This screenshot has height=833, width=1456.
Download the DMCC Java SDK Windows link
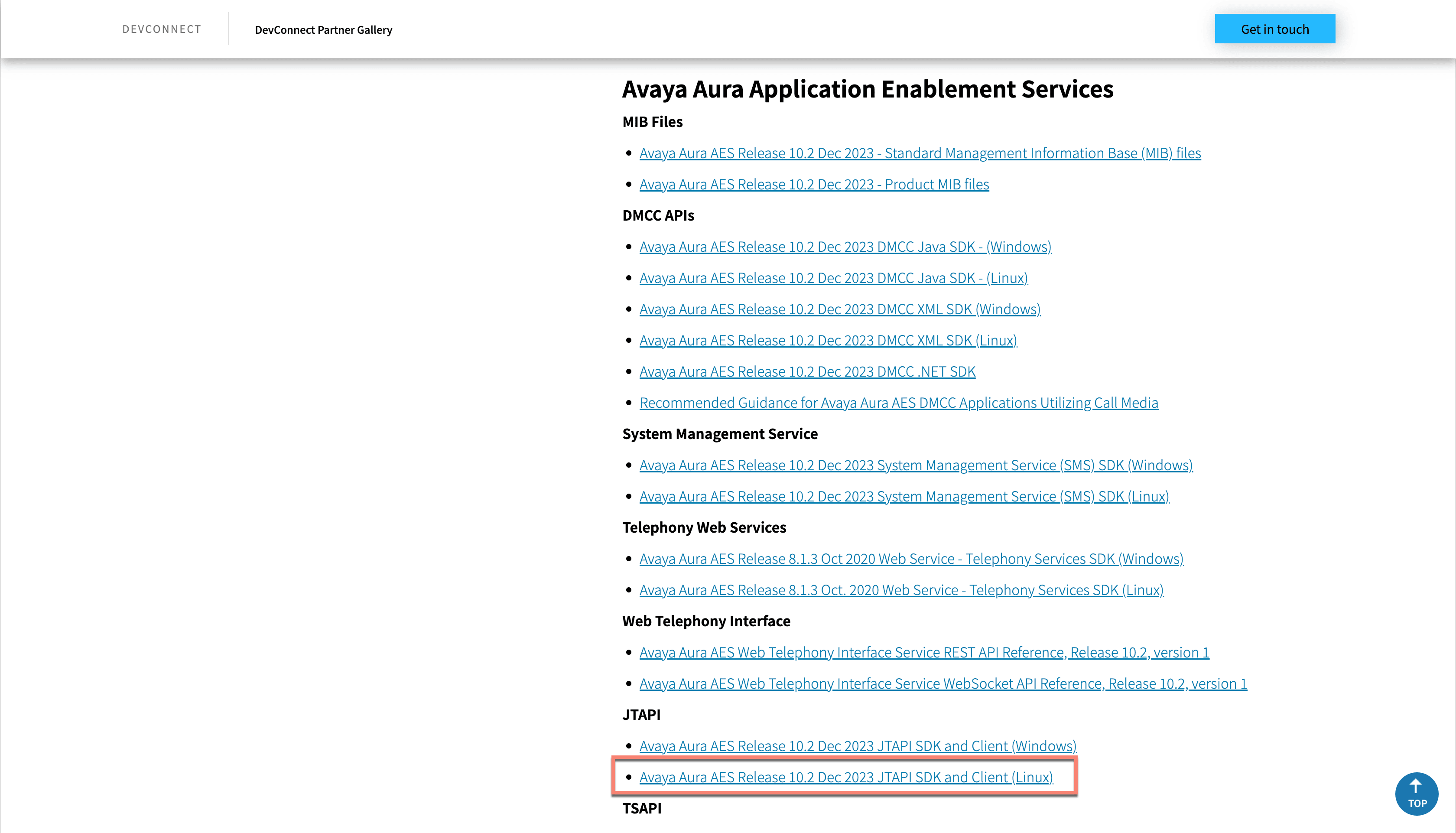[x=845, y=247]
